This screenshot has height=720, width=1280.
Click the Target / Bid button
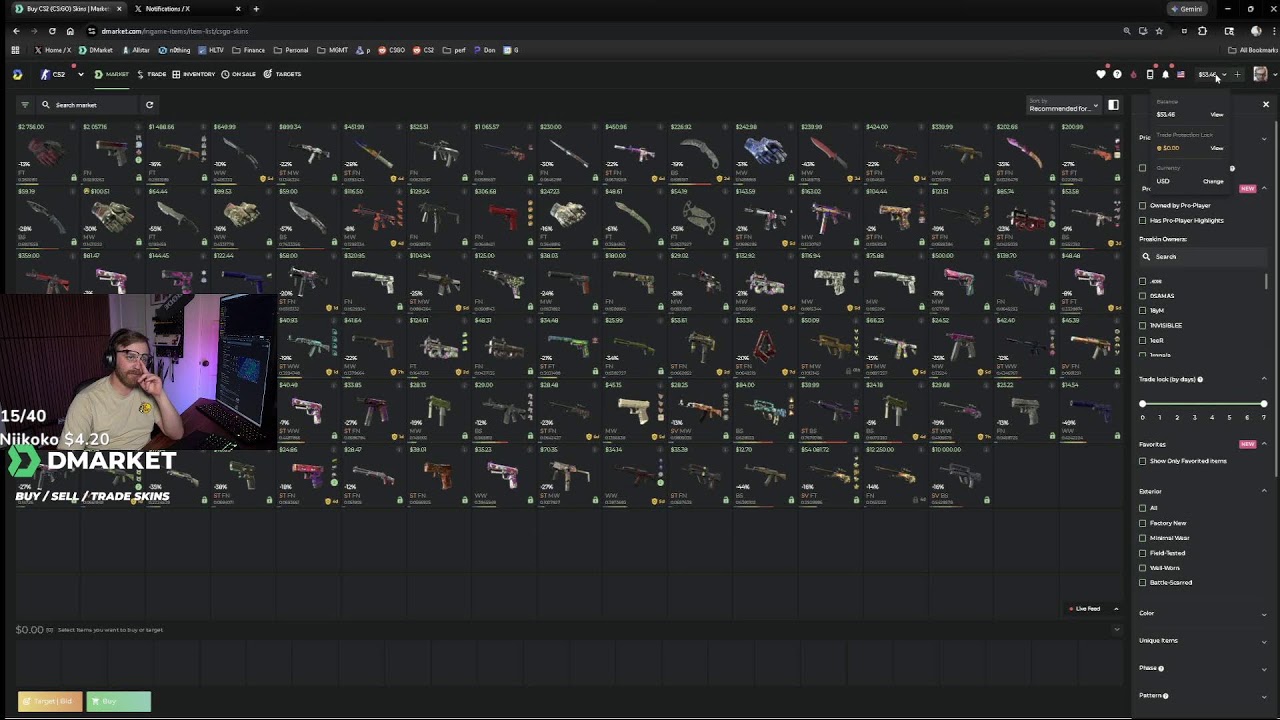point(50,701)
